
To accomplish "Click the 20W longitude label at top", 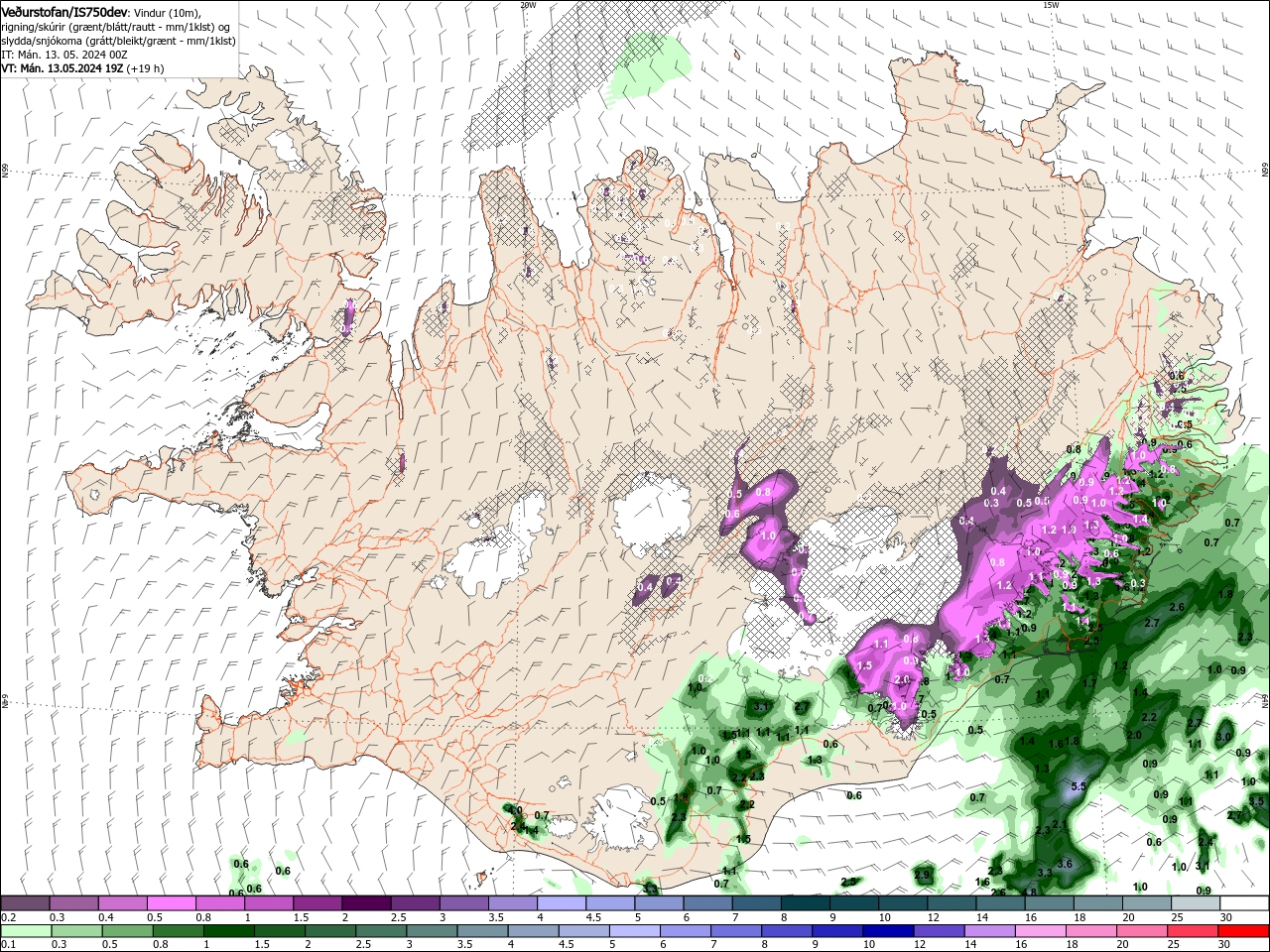I will tap(528, 5).
